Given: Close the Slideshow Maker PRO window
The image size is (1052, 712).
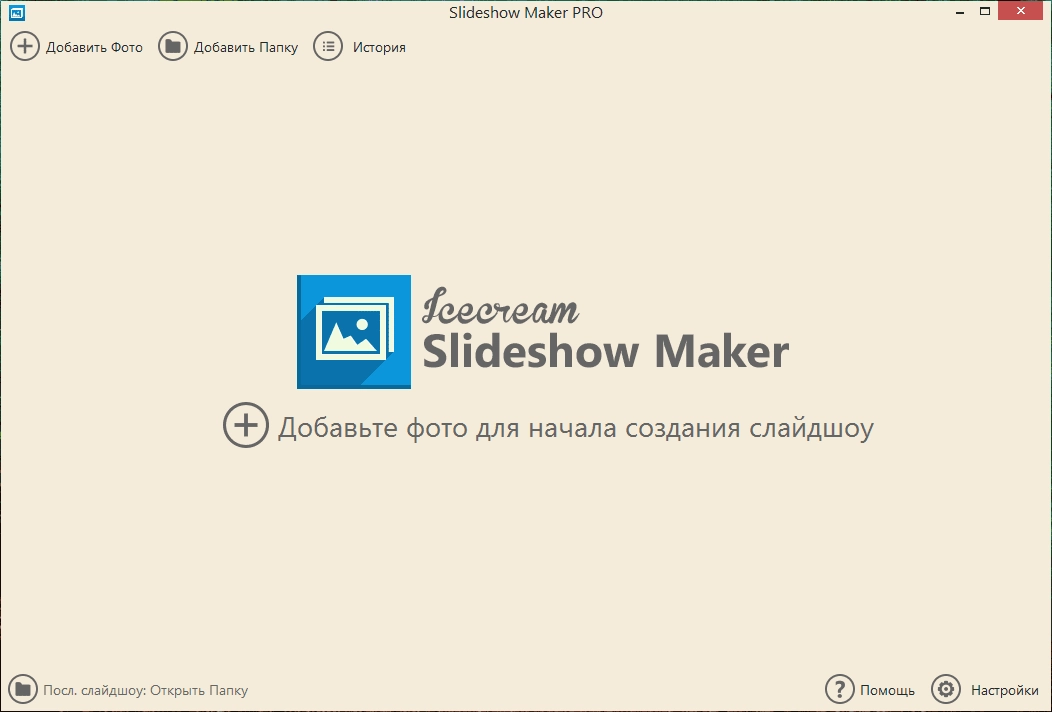Looking at the screenshot, I should (1020, 11).
